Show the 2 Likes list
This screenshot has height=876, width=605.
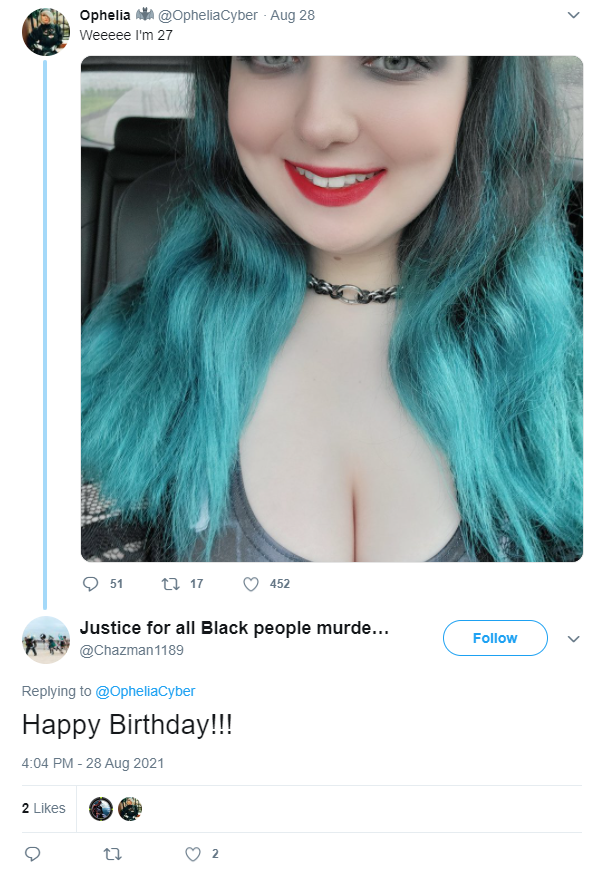(44, 808)
